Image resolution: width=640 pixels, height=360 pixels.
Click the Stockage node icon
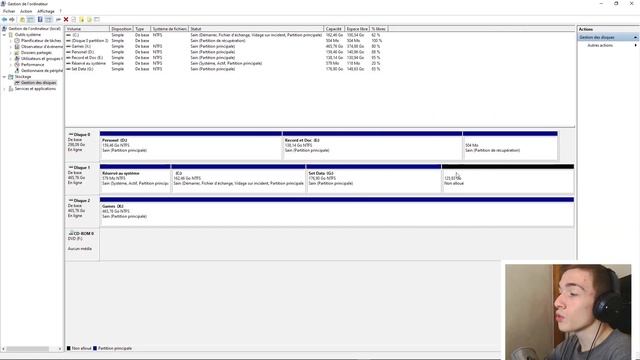pyautogui.click(x=11, y=76)
